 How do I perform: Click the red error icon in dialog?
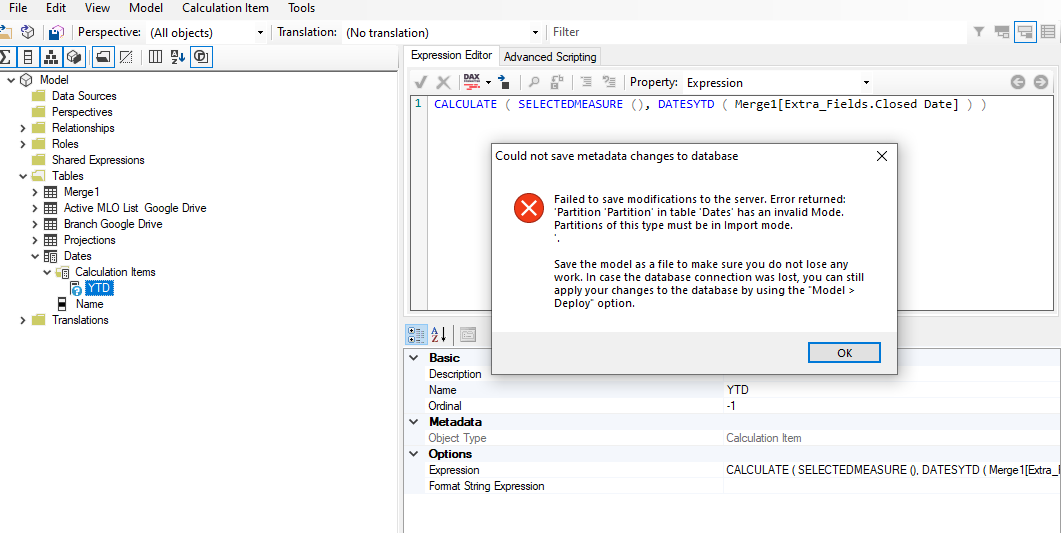click(x=528, y=208)
